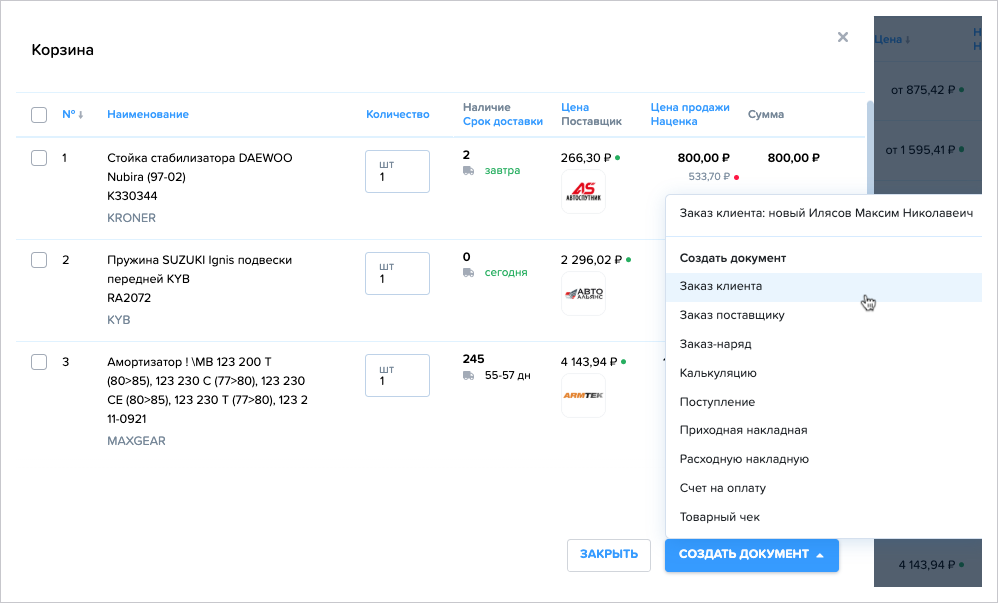Click brand name MAXGEAR

(x=136, y=441)
